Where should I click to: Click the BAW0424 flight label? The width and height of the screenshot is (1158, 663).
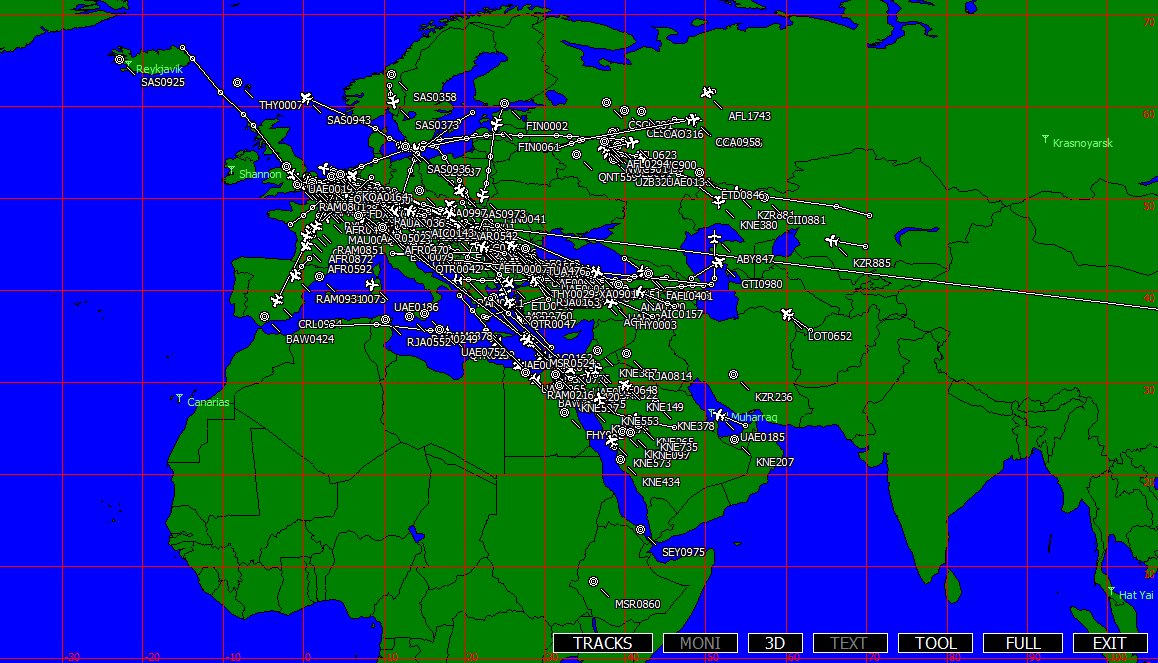[310, 339]
